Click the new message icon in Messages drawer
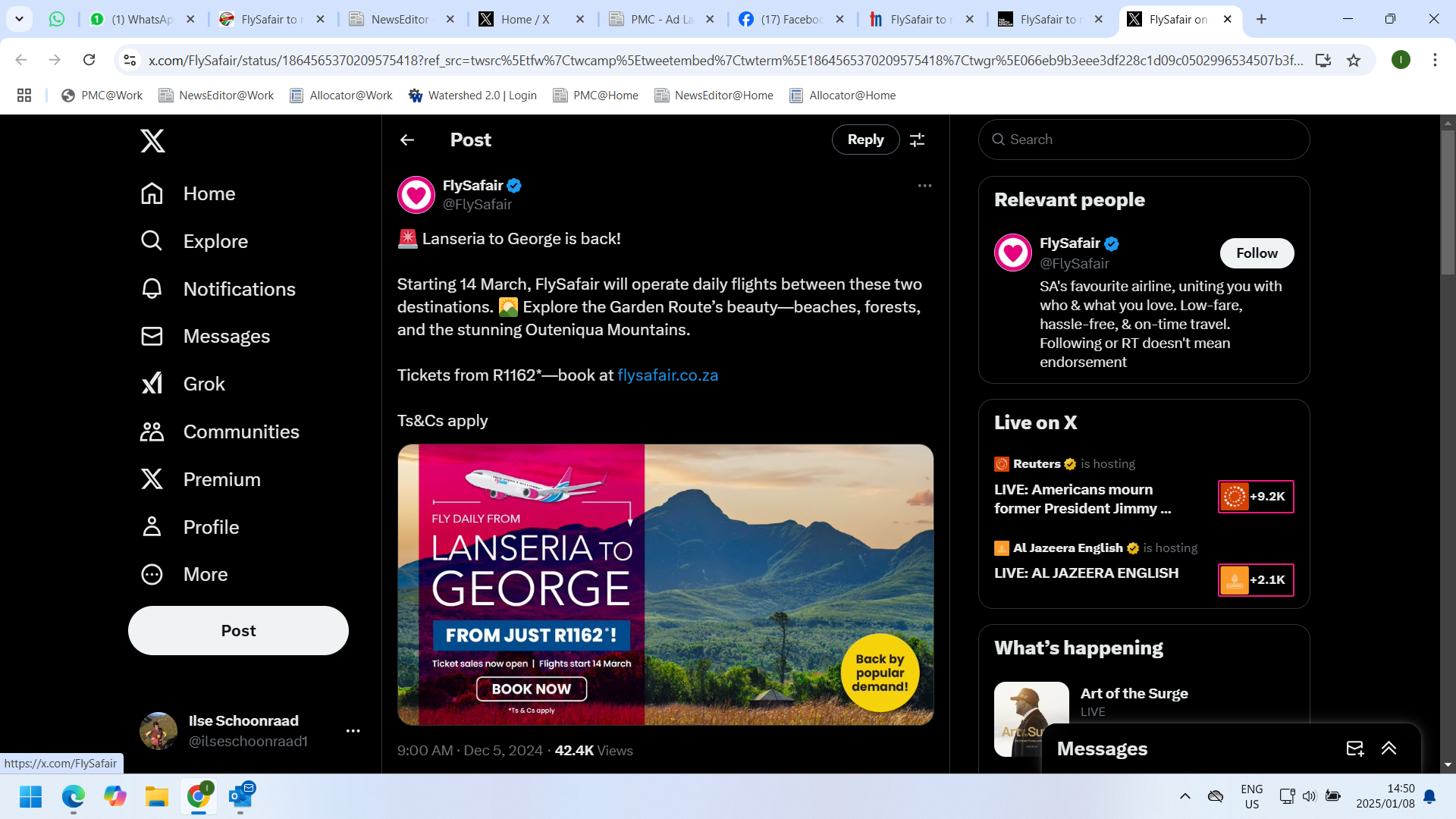This screenshot has width=1456, height=819. (x=1354, y=748)
